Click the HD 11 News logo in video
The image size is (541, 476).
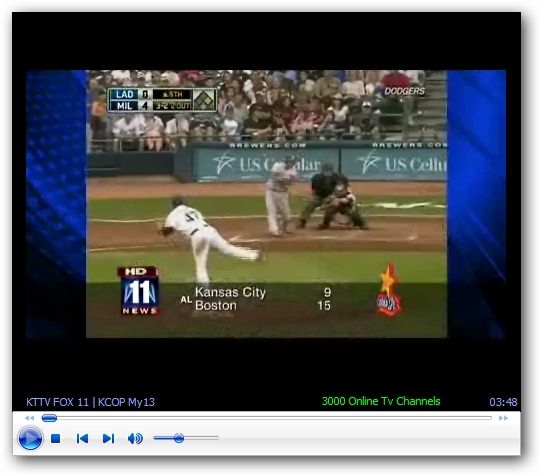click(x=140, y=290)
